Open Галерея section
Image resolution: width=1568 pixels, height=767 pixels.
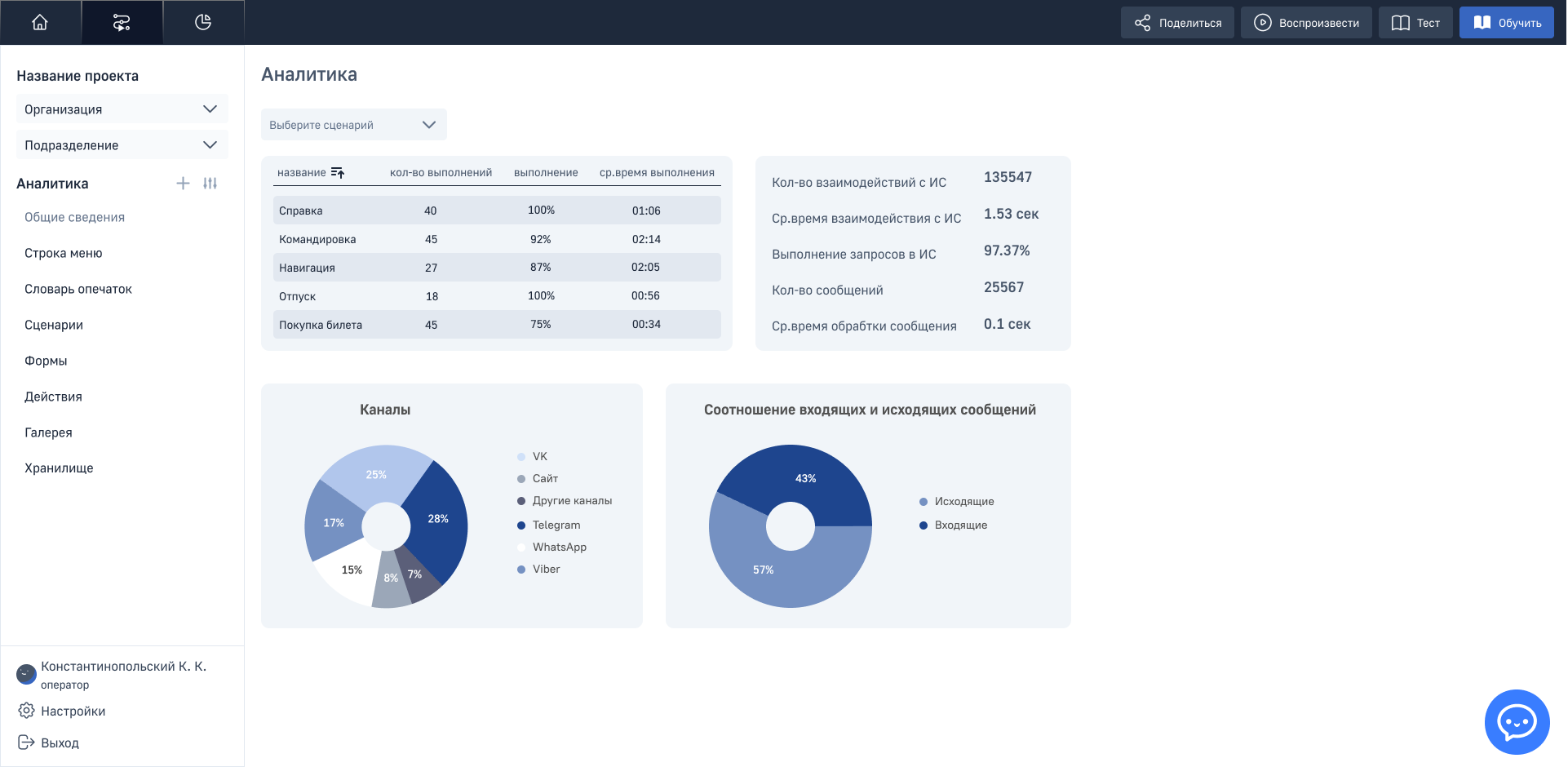click(48, 432)
